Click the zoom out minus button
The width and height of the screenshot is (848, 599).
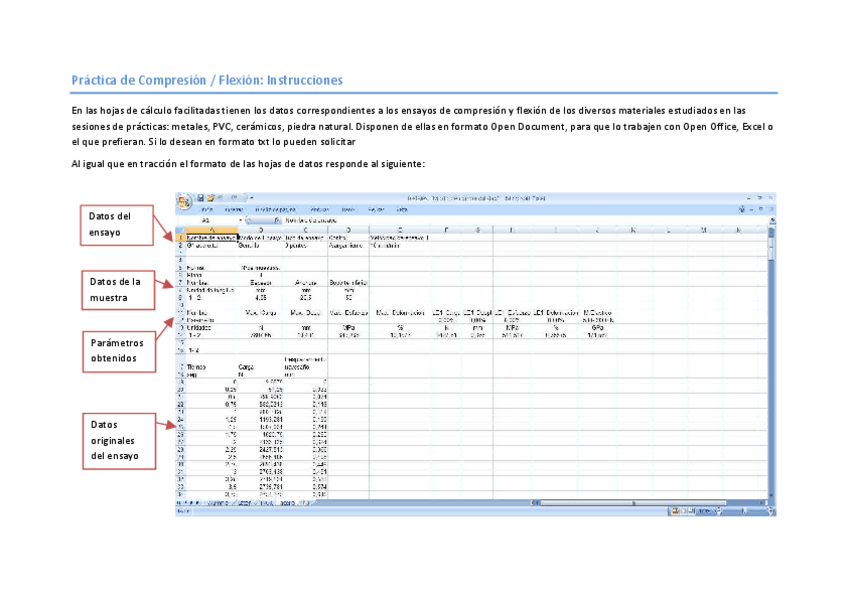click(x=719, y=511)
